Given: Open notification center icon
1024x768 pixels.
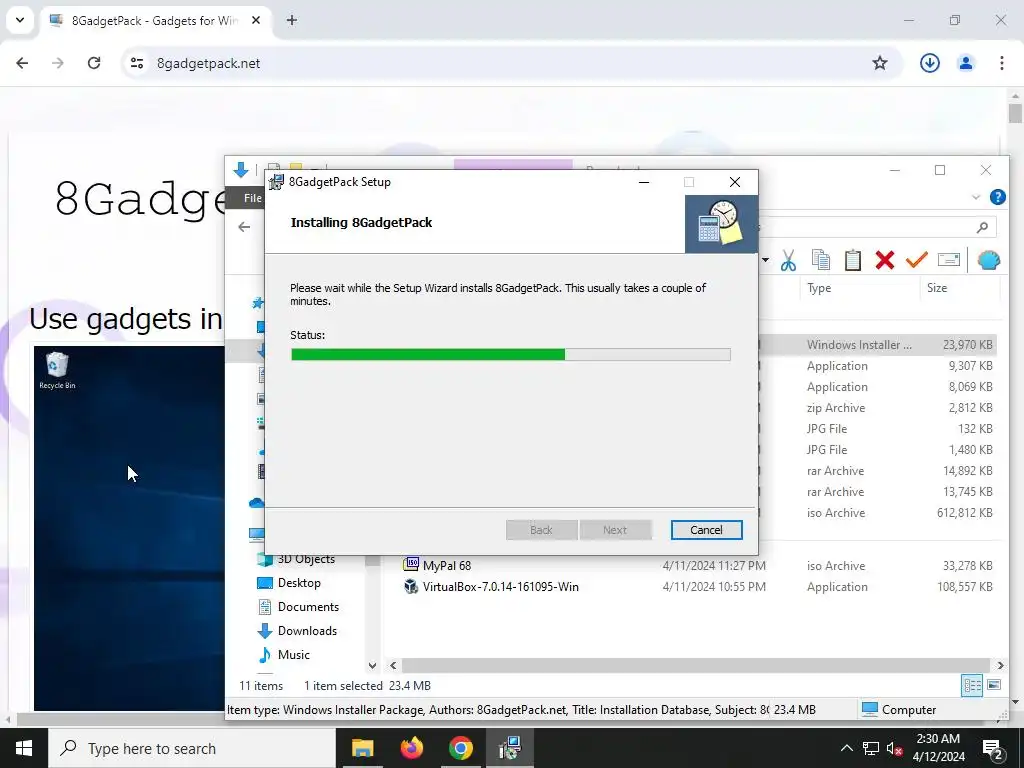Looking at the screenshot, I should pyautogui.click(x=993, y=749).
